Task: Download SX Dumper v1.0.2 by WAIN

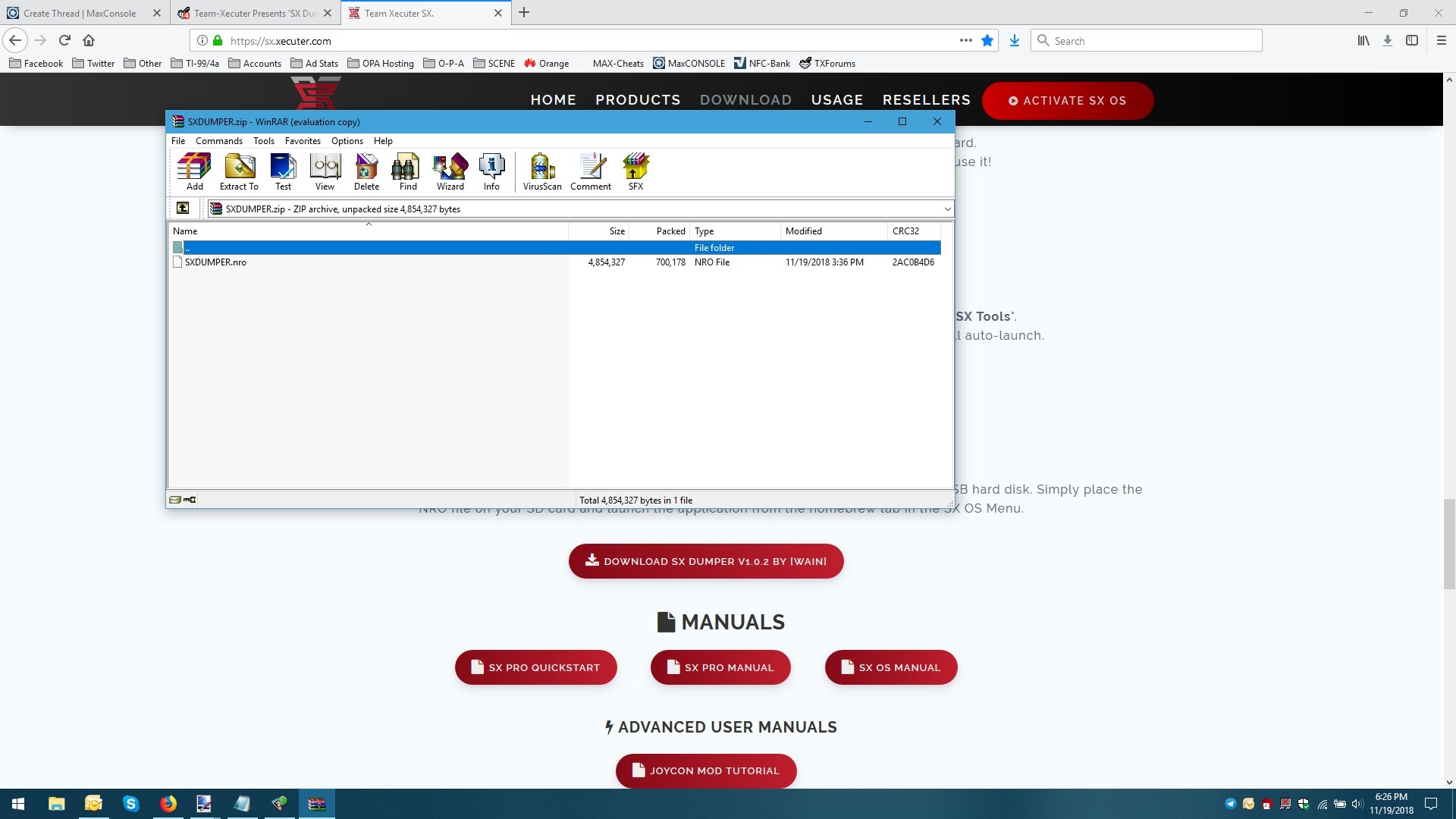Action: (706, 561)
